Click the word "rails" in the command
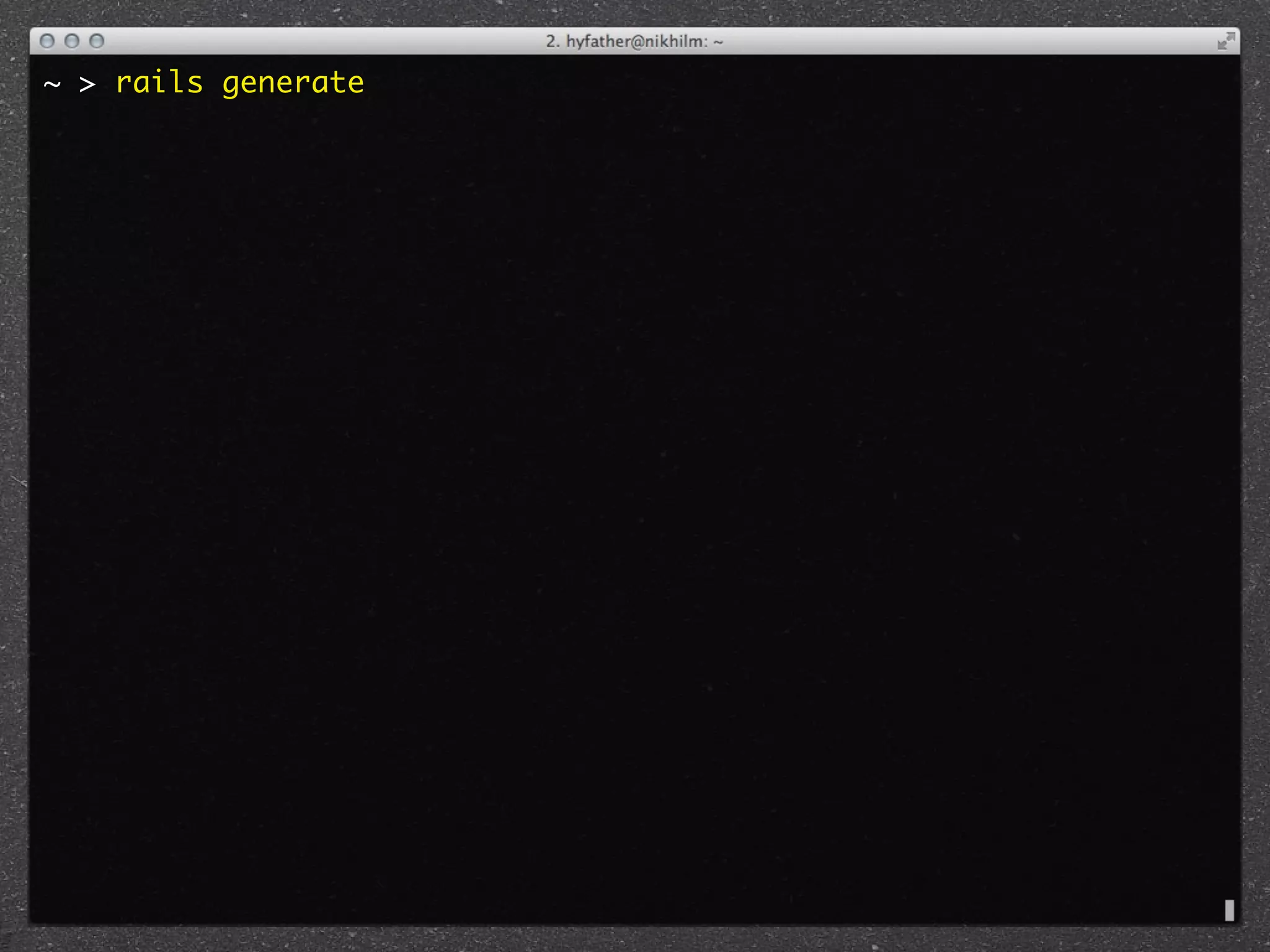The width and height of the screenshot is (1270, 952). coord(159,82)
